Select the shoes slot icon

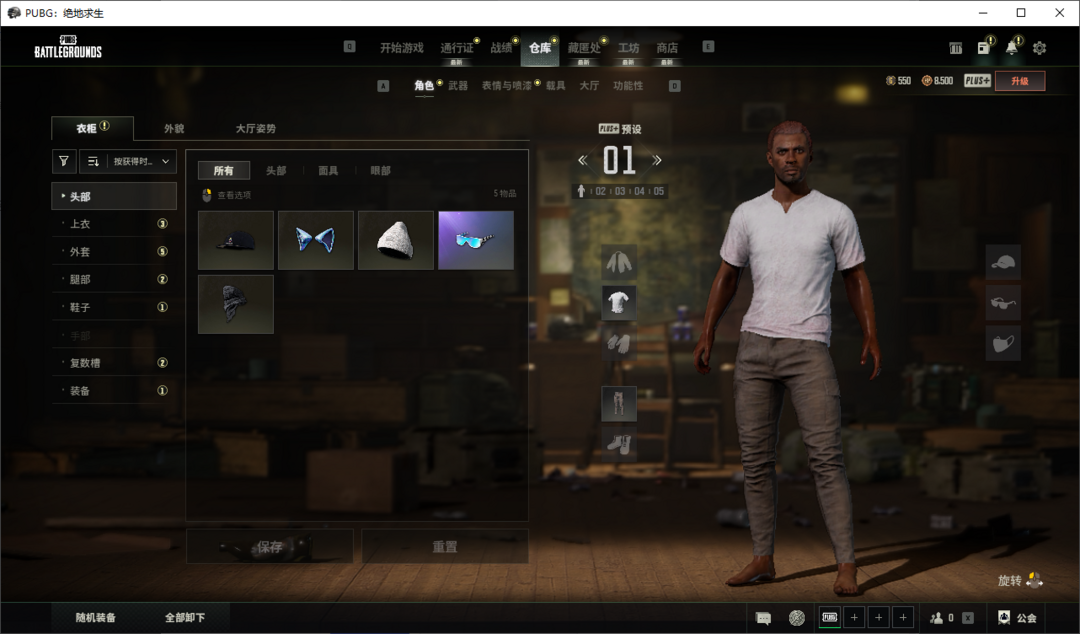tap(619, 444)
